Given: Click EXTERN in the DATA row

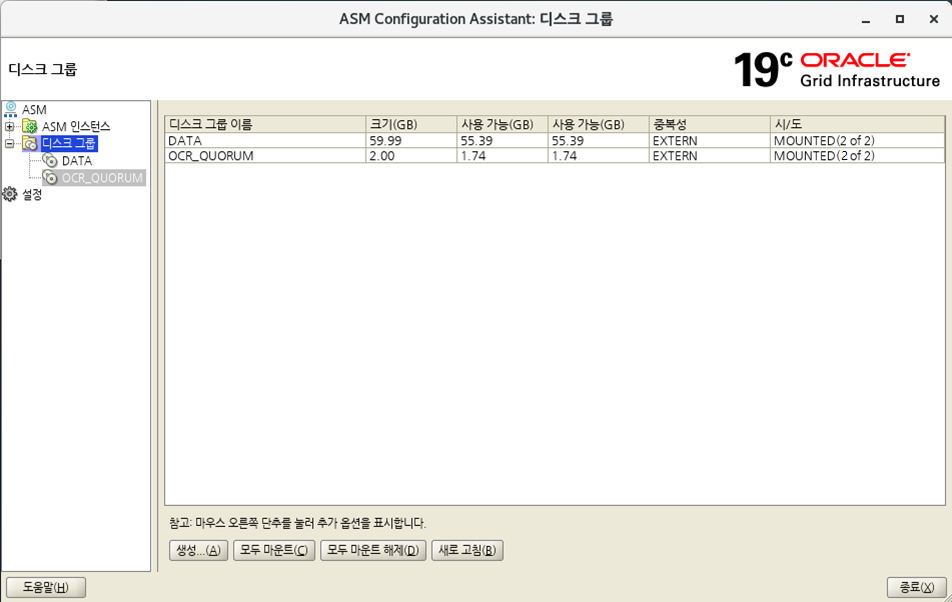Looking at the screenshot, I should click(675, 140).
